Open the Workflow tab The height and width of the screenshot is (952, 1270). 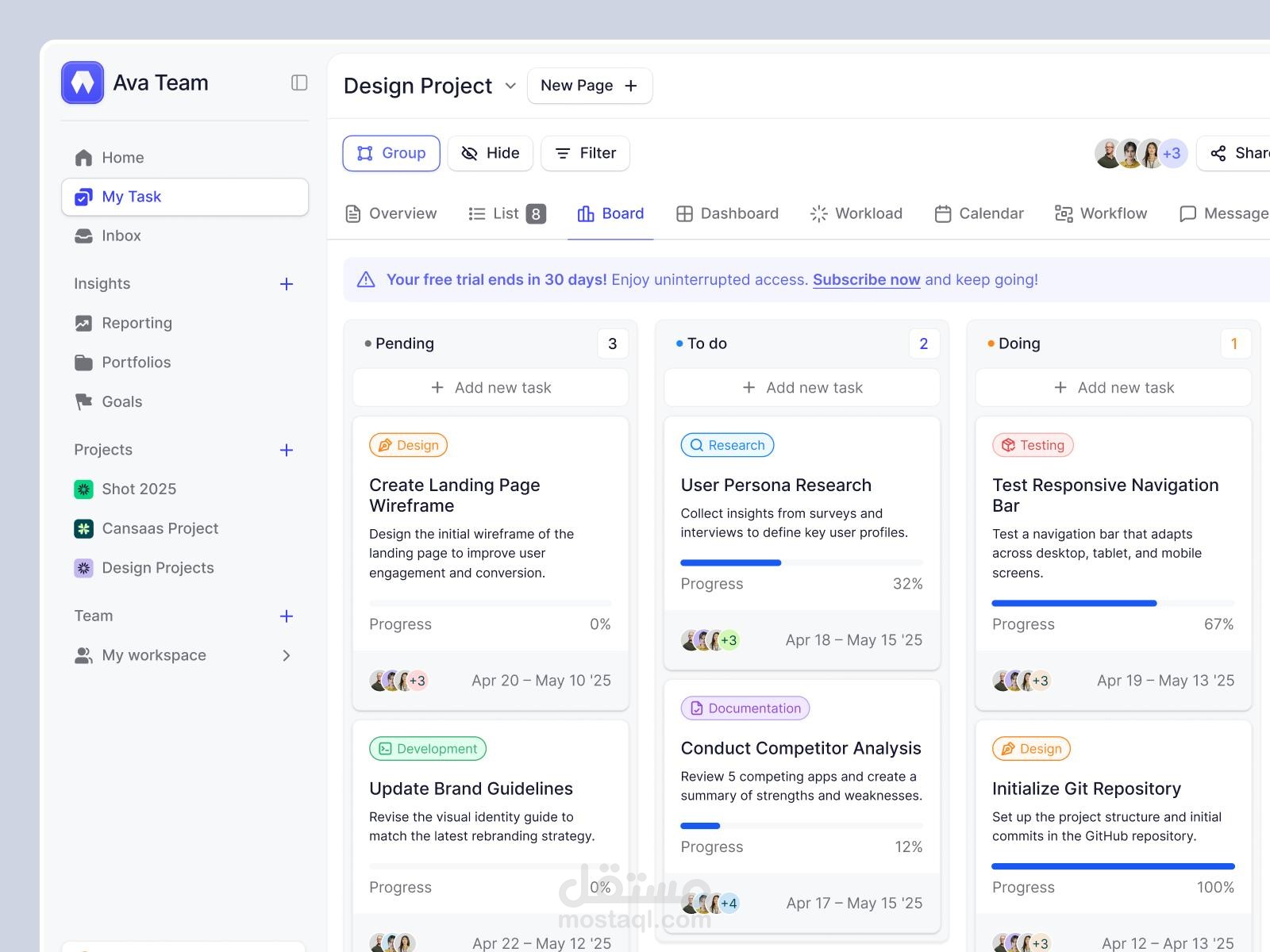point(1101,213)
